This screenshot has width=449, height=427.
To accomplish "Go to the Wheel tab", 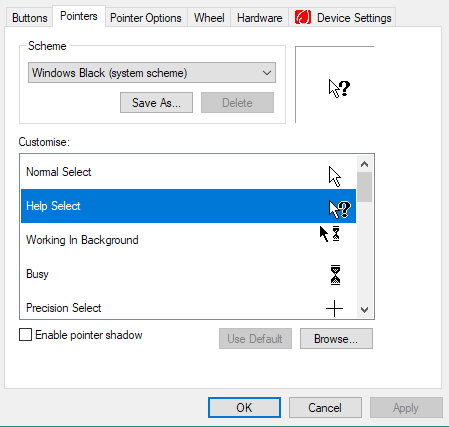I will point(209,18).
